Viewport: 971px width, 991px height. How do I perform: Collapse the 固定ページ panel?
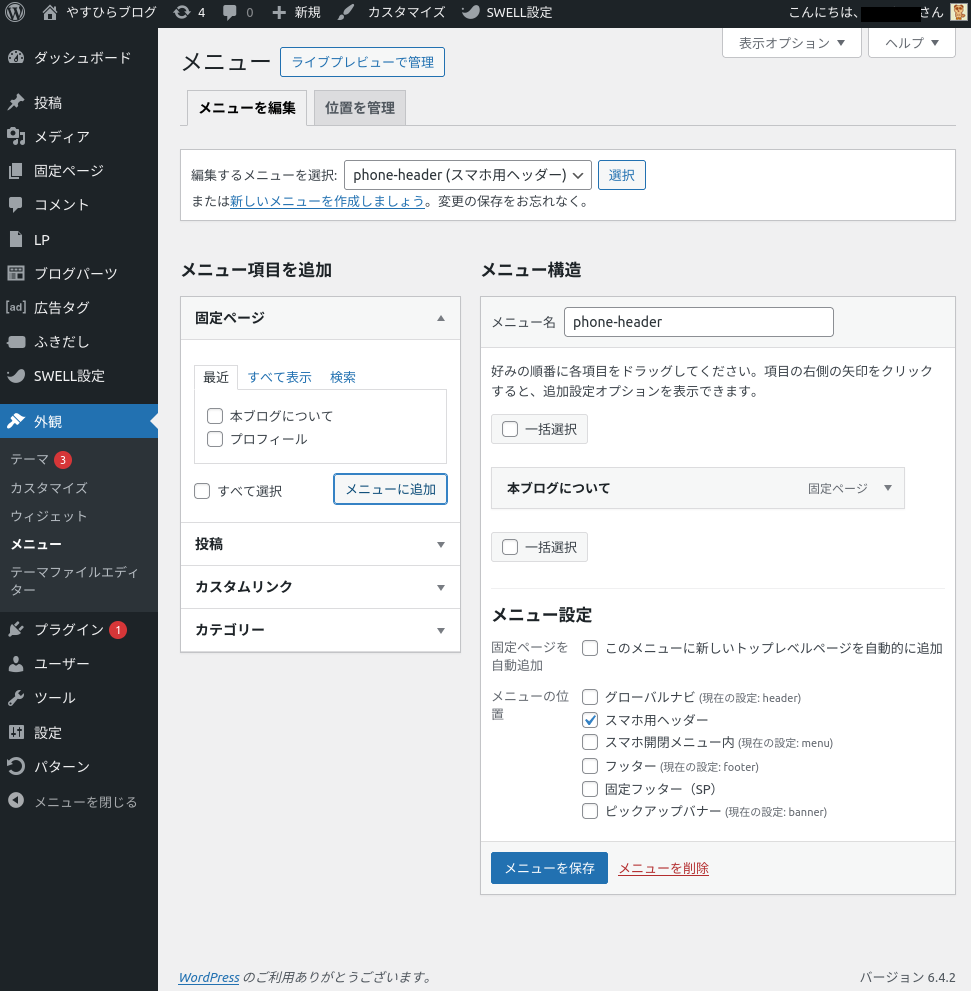[x=441, y=318]
